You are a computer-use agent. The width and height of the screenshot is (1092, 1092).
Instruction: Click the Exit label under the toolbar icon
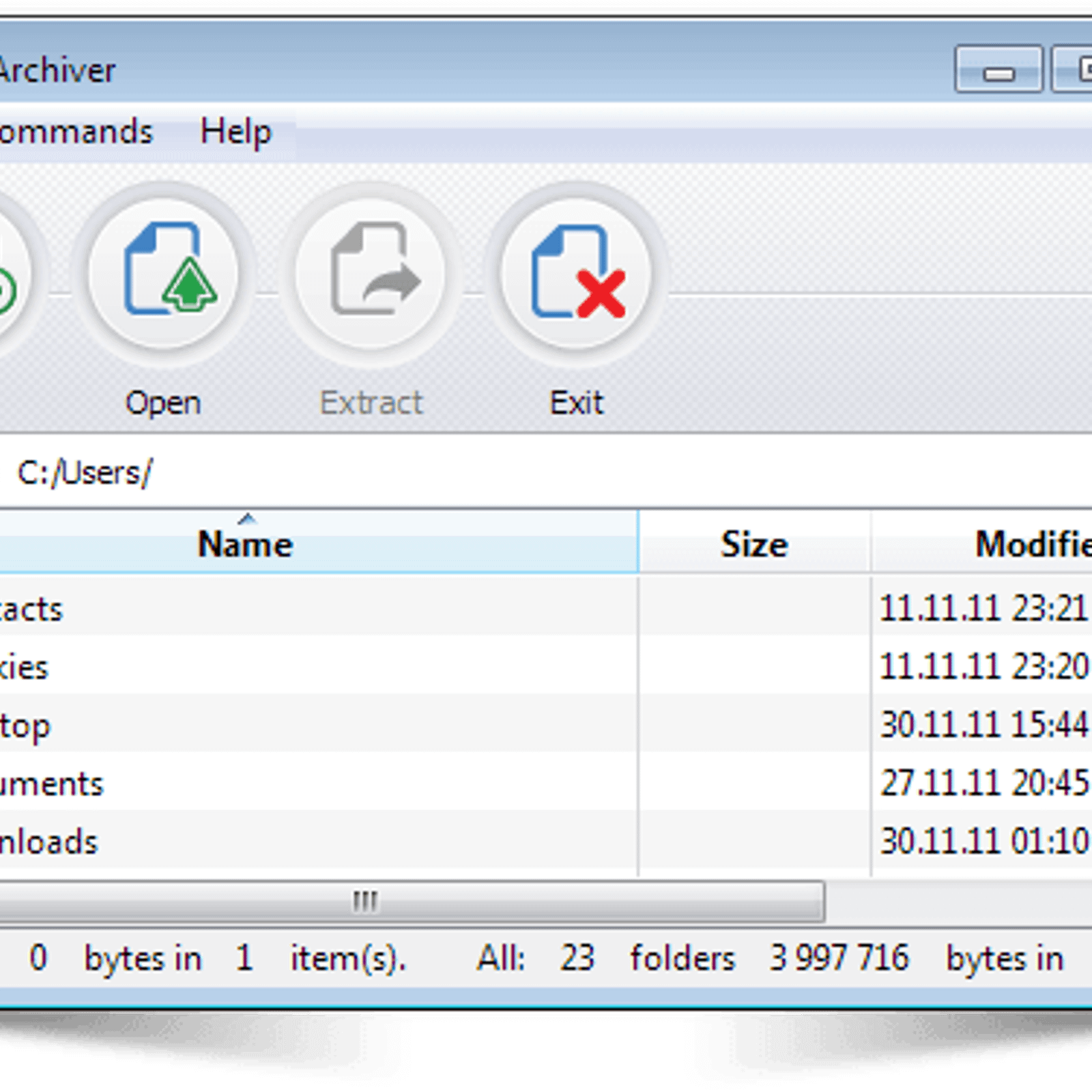pos(577,403)
